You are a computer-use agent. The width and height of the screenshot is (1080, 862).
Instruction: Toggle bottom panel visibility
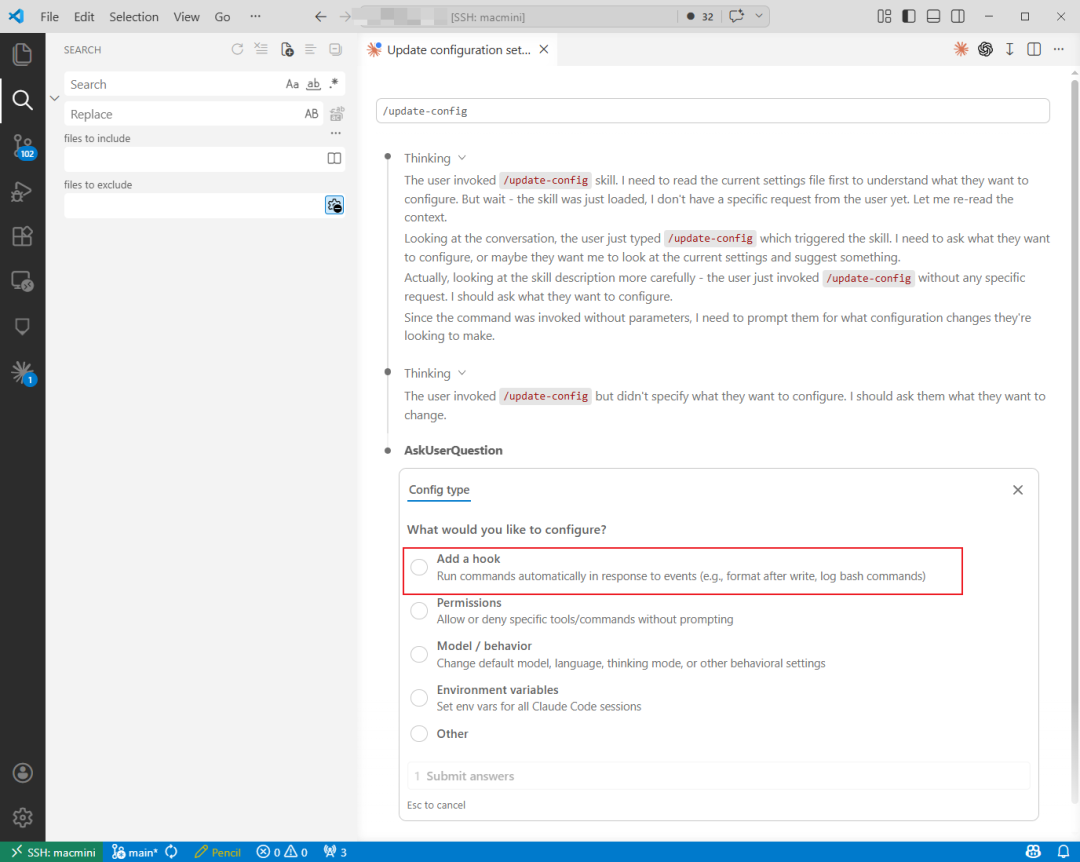pyautogui.click(x=933, y=17)
